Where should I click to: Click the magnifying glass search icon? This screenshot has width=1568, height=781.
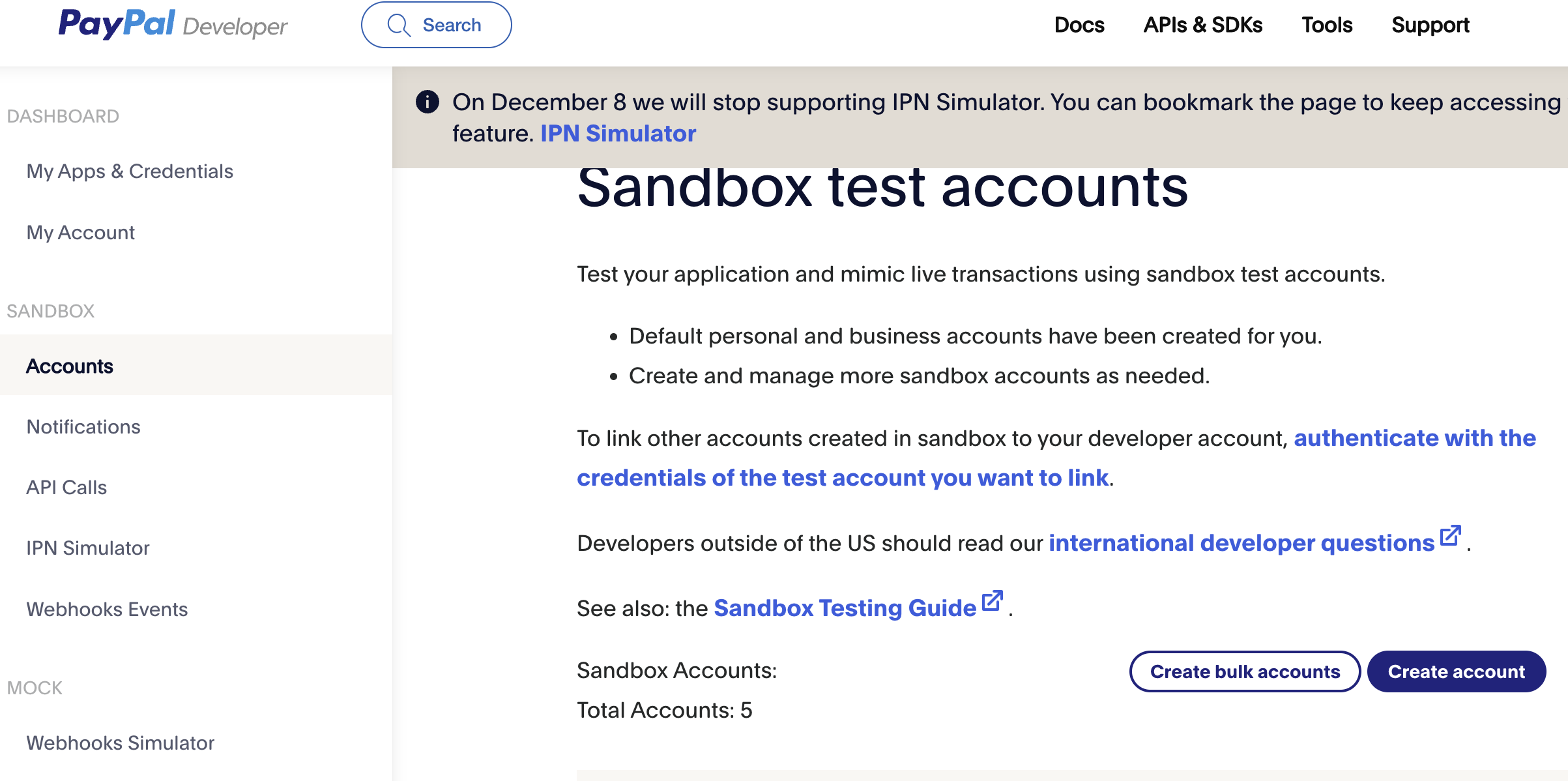coord(398,25)
